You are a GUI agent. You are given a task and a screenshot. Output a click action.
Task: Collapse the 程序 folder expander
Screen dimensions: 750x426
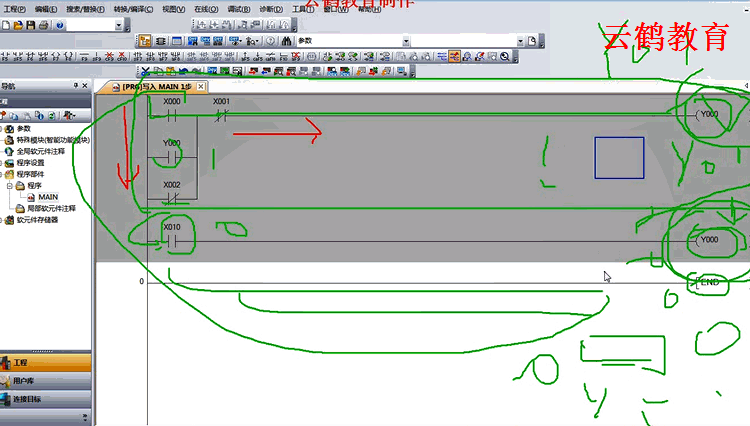[10, 186]
